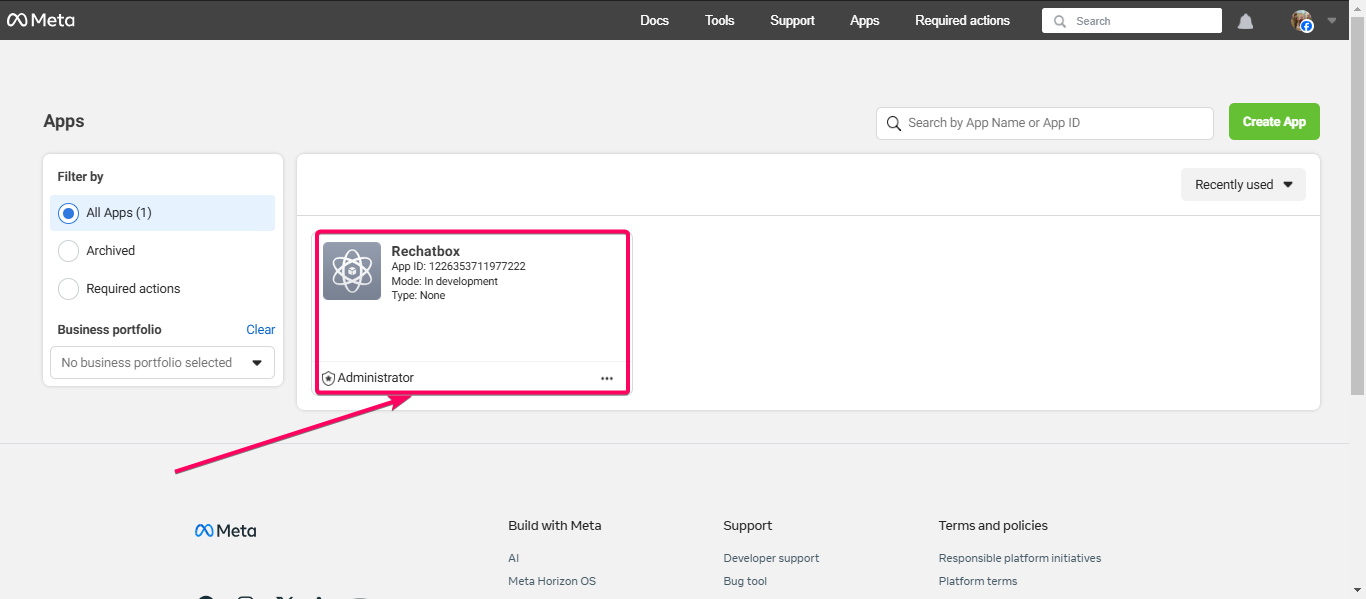Click the 'Filter by' heading
The width and height of the screenshot is (1366, 599).
[80, 177]
